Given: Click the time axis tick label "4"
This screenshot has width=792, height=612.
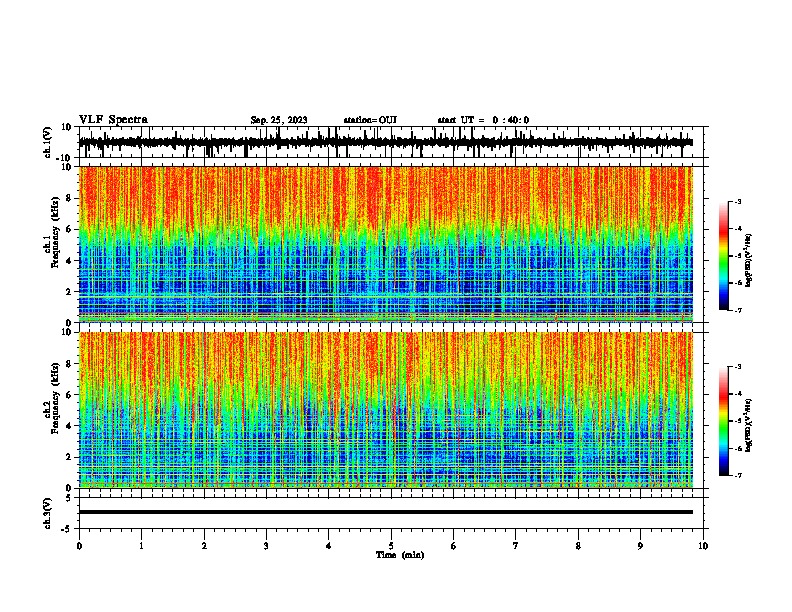Looking at the screenshot, I should 329,546.
